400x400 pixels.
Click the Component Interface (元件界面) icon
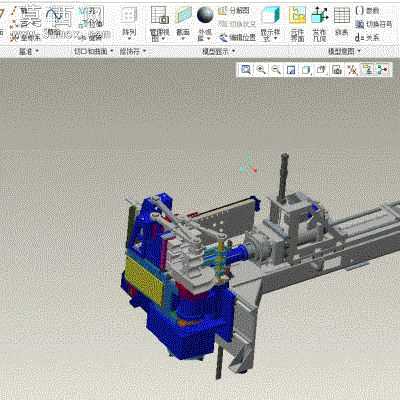[297, 15]
